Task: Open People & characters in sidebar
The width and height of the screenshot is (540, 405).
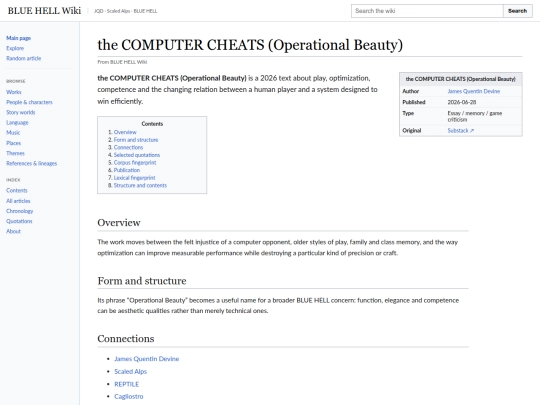Action: [x=29, y=102]
